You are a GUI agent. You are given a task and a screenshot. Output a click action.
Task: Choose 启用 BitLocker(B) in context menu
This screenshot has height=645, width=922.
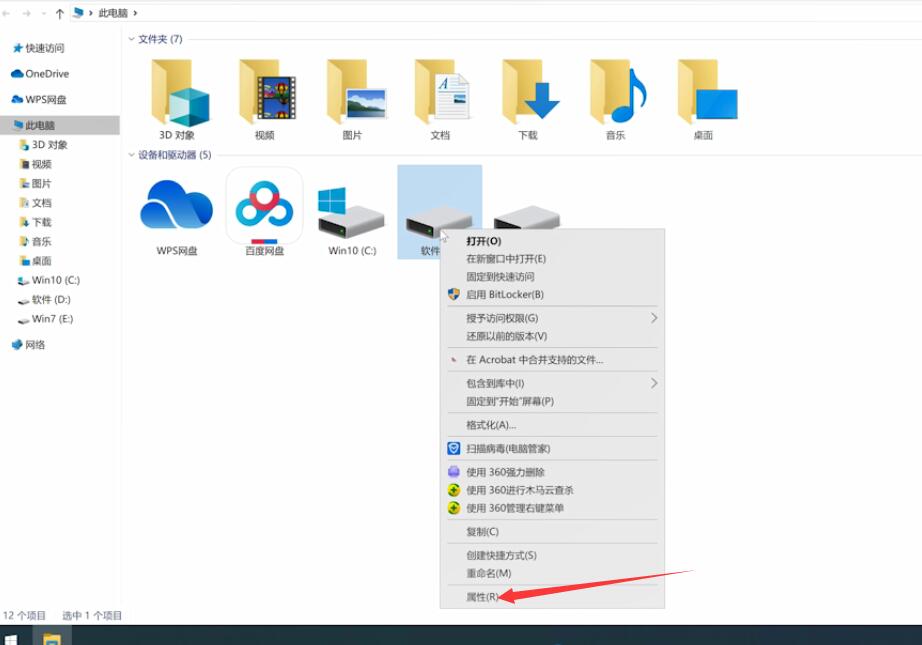tap(552, 294)
